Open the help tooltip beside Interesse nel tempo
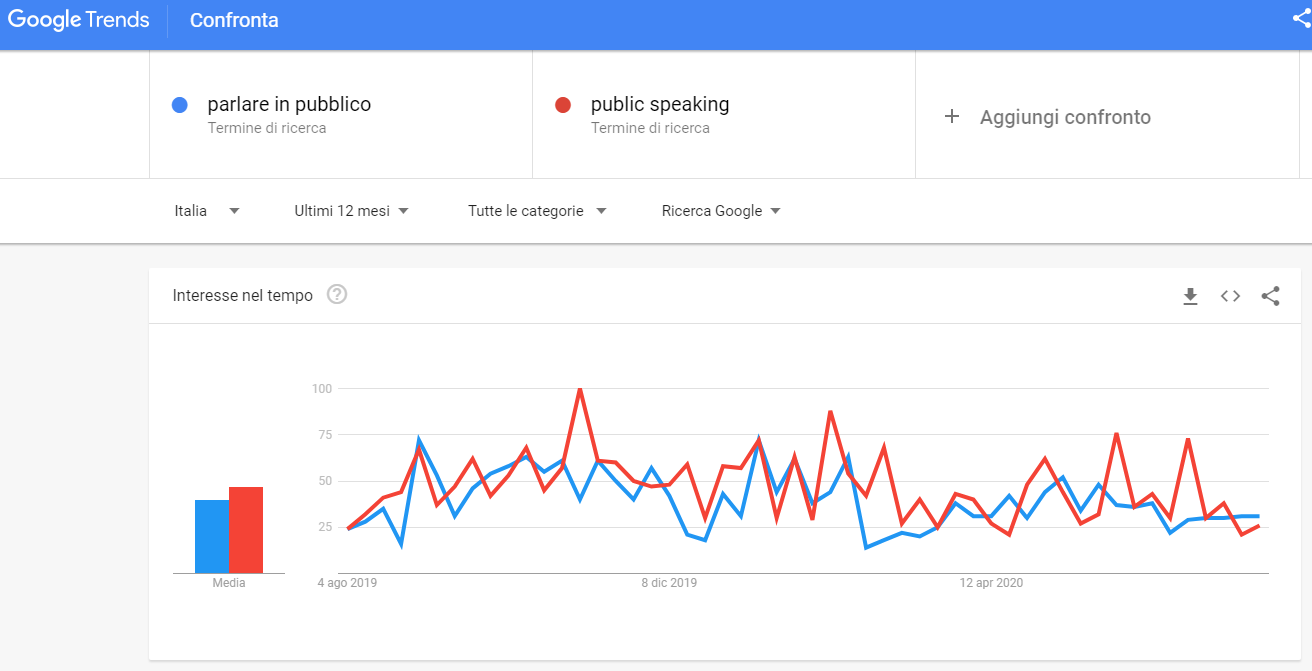Screen dimensions: 1312x671 pyautogui.click(x=337, y=294)
